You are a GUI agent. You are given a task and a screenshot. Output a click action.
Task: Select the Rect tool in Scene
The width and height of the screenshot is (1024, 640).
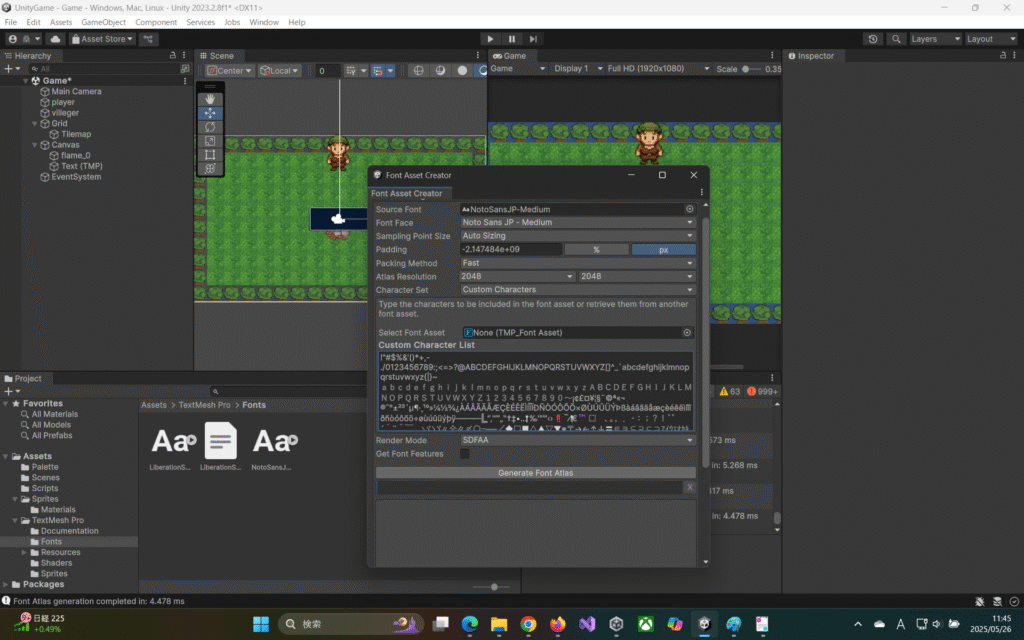[210, 155]
